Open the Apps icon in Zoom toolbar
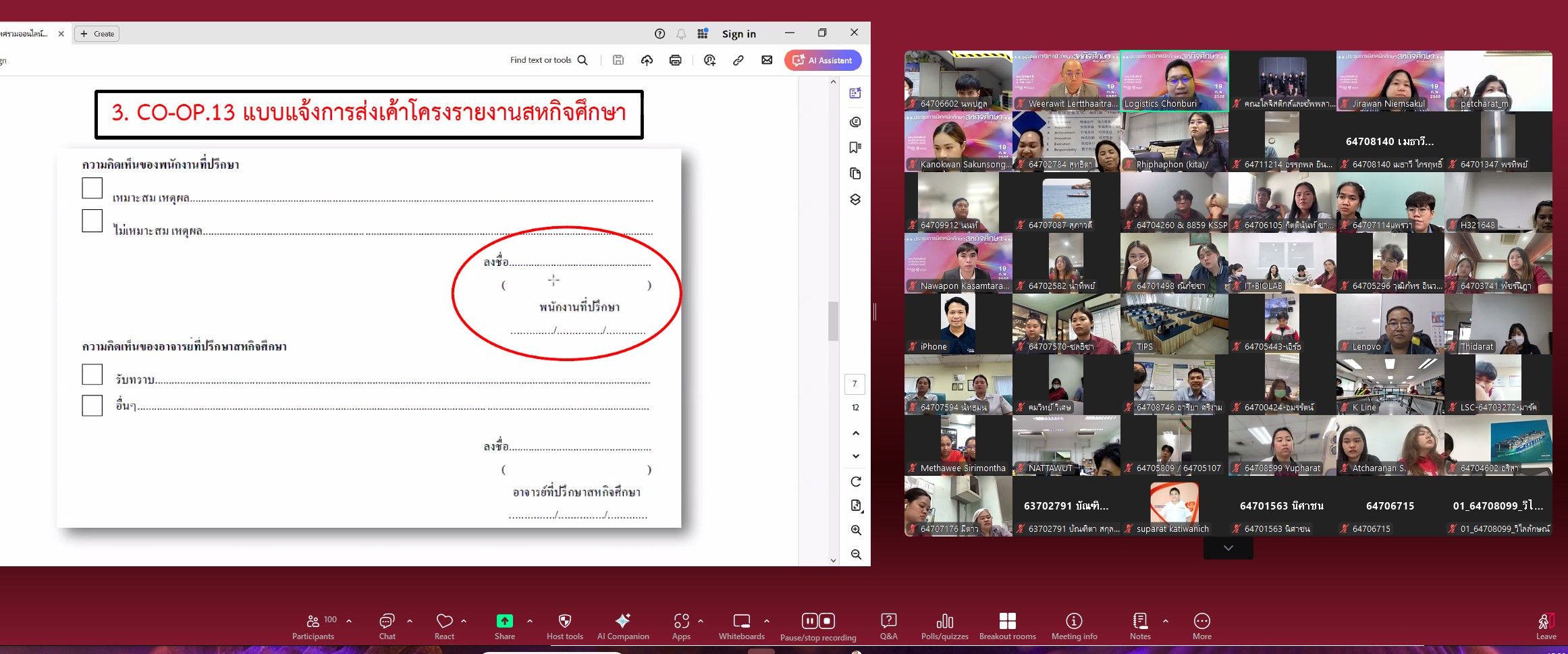1568x654 pixels. (682, 626)
